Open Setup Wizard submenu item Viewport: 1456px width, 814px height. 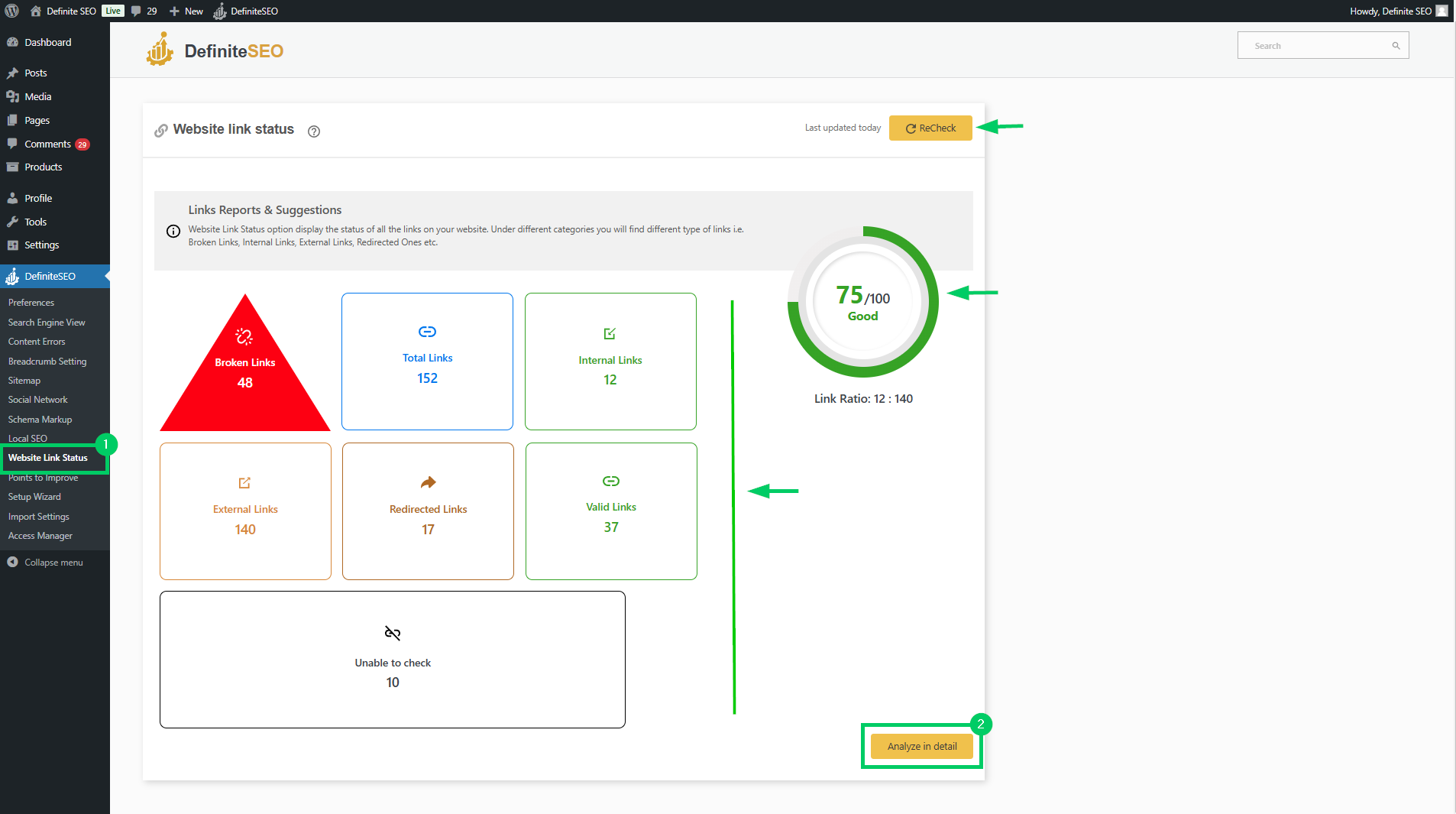[x=34, y=497]
